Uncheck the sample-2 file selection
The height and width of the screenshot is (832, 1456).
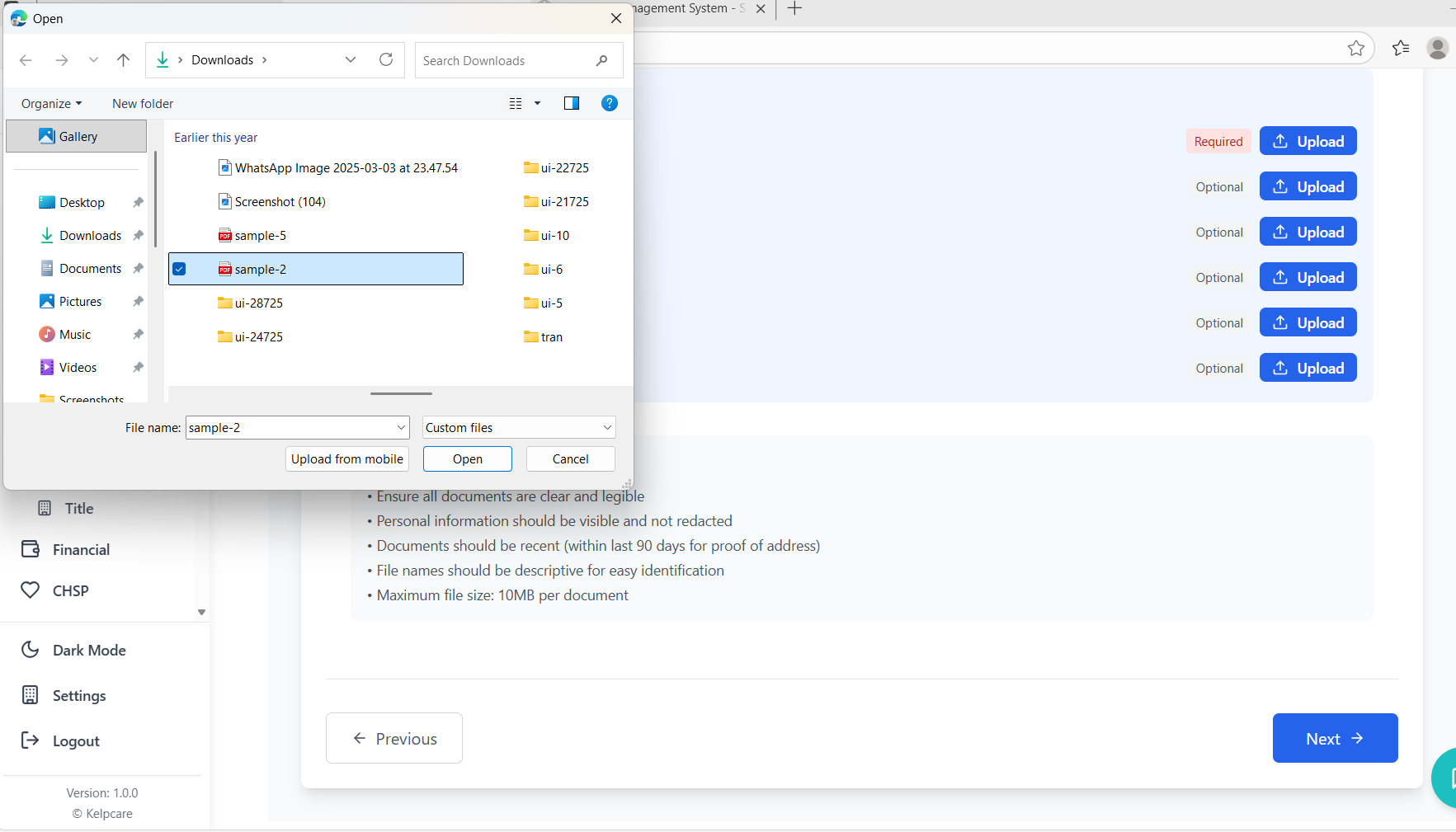(x=180, y=268)
